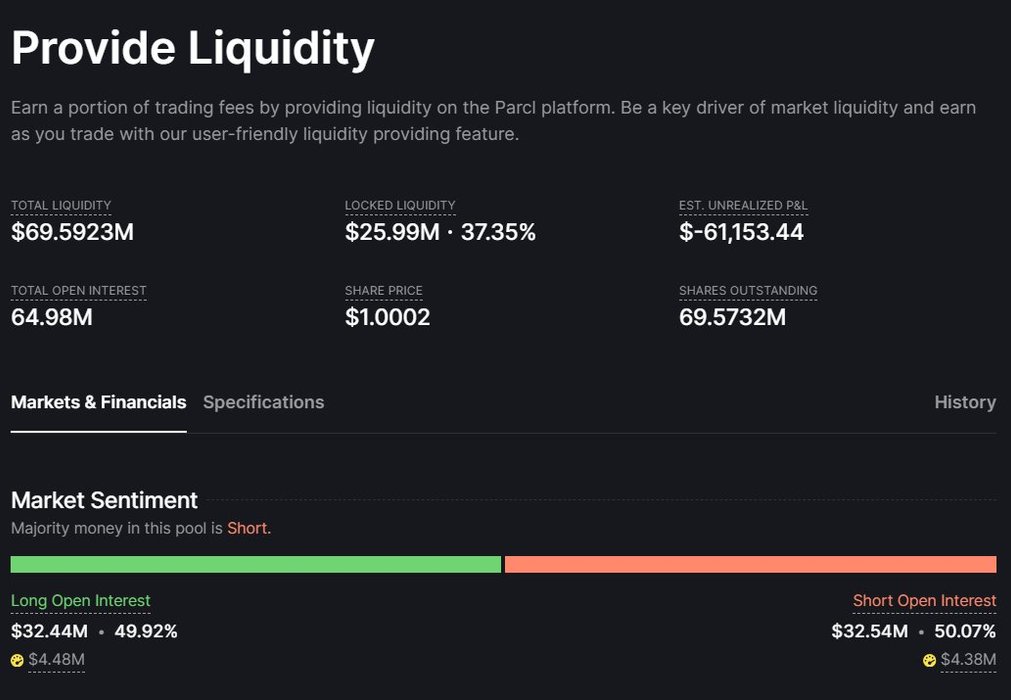
Task: Click the highlighted "Short." sentiment word
Action: (249, 528)
